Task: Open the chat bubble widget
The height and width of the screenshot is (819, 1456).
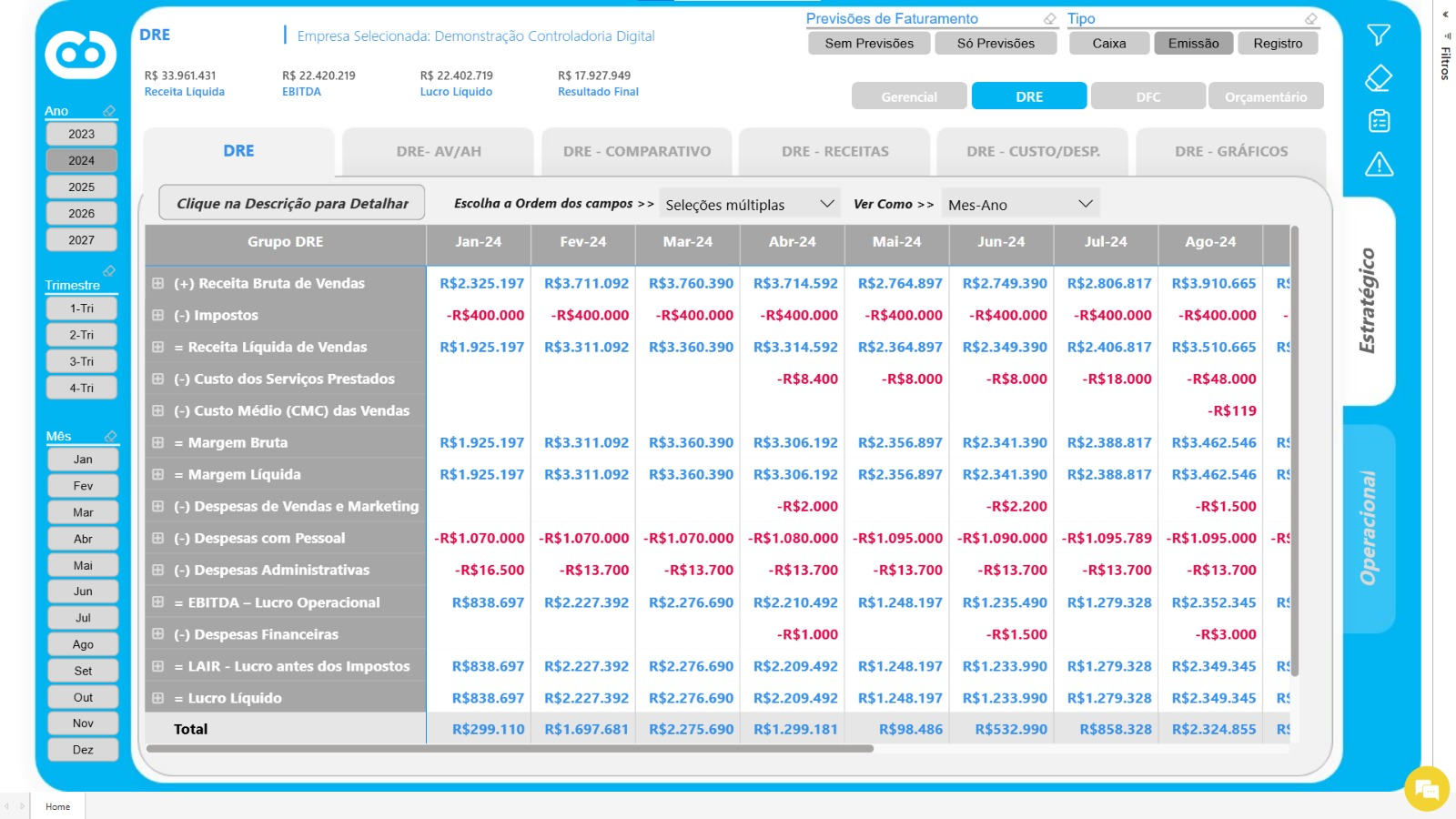Action: [x=1426, y=788]
